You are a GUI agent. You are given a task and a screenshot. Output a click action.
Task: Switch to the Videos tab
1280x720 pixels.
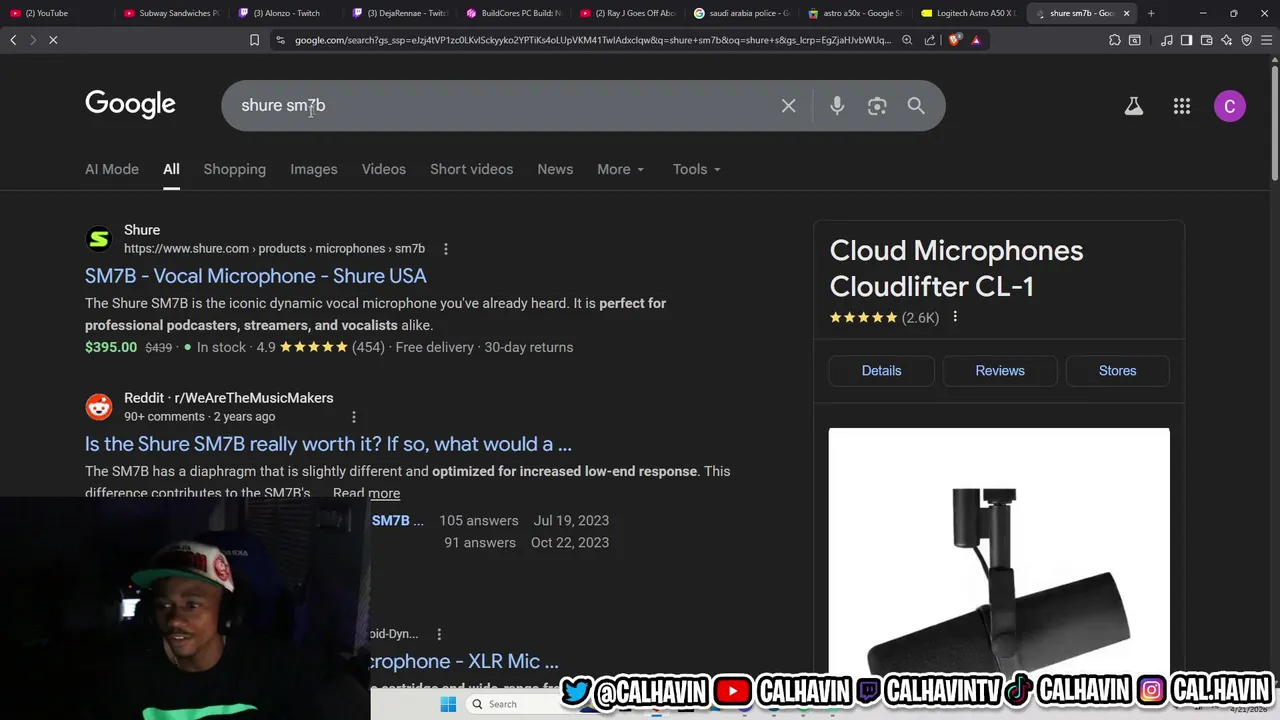pyautogui.click(x=384, y=169)
